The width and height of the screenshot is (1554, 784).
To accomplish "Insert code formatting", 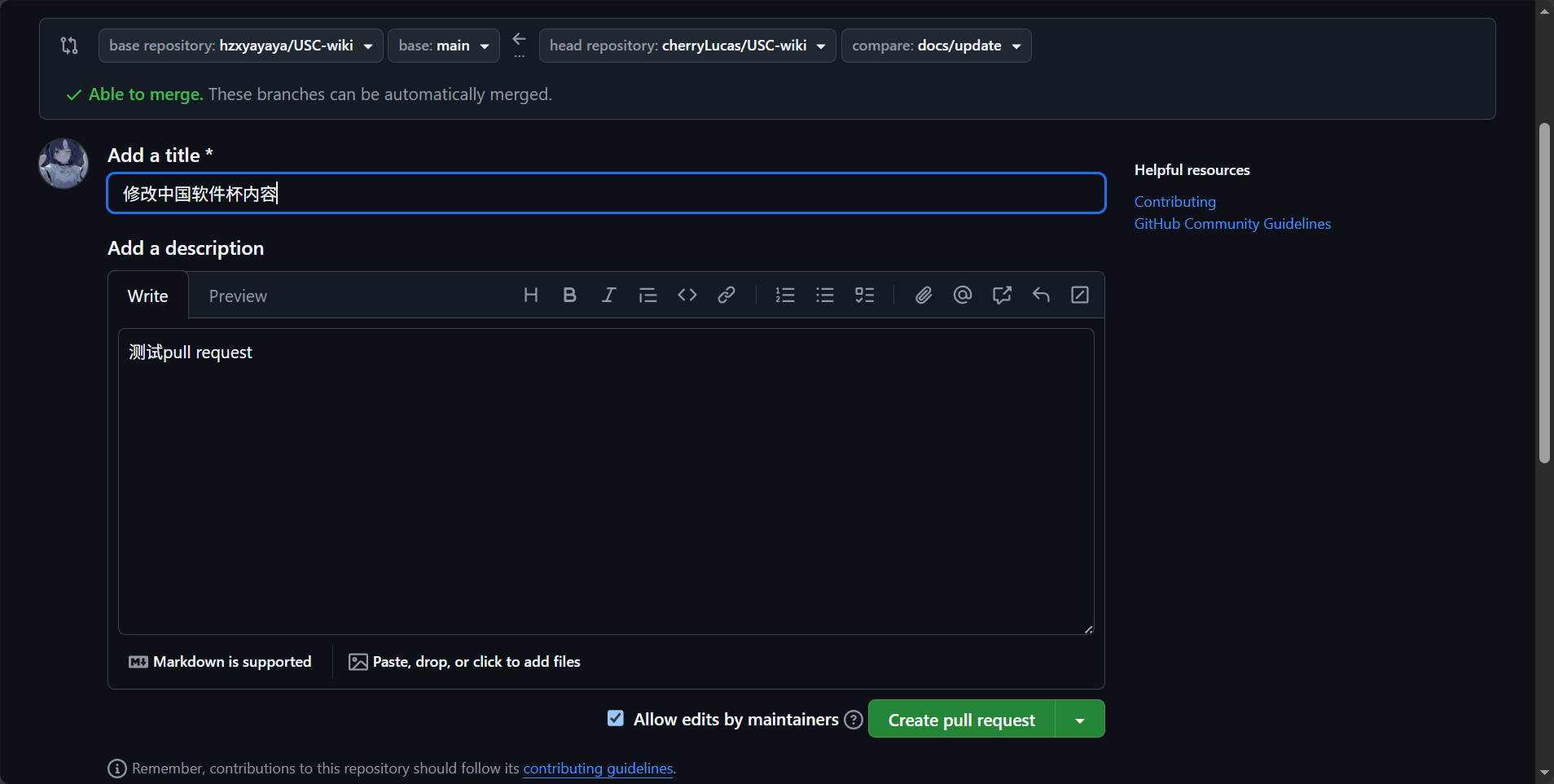I will click(x=687, y=295).
